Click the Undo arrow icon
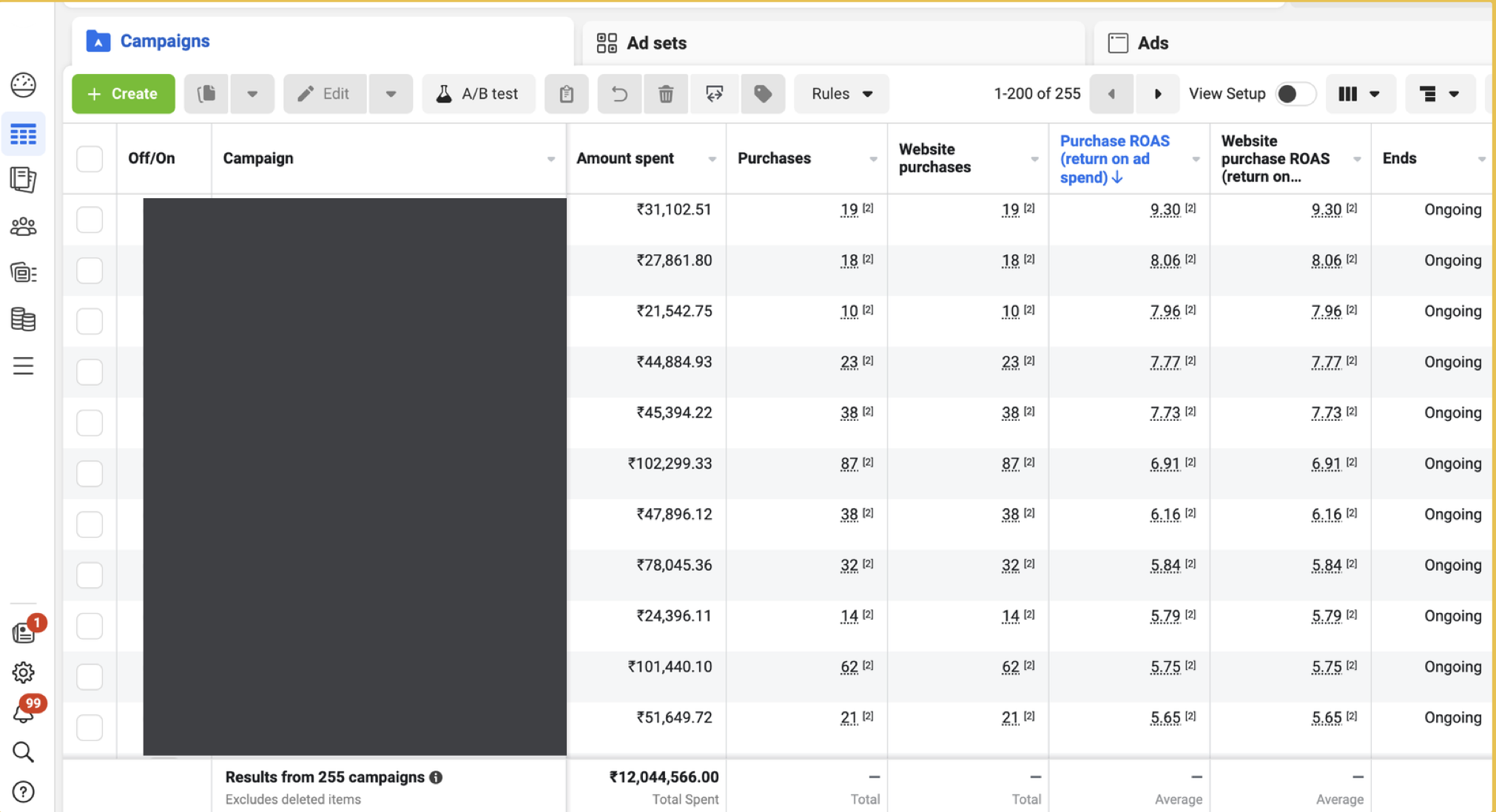Screen dimensions: 1496x812 [x=620, y=94]
